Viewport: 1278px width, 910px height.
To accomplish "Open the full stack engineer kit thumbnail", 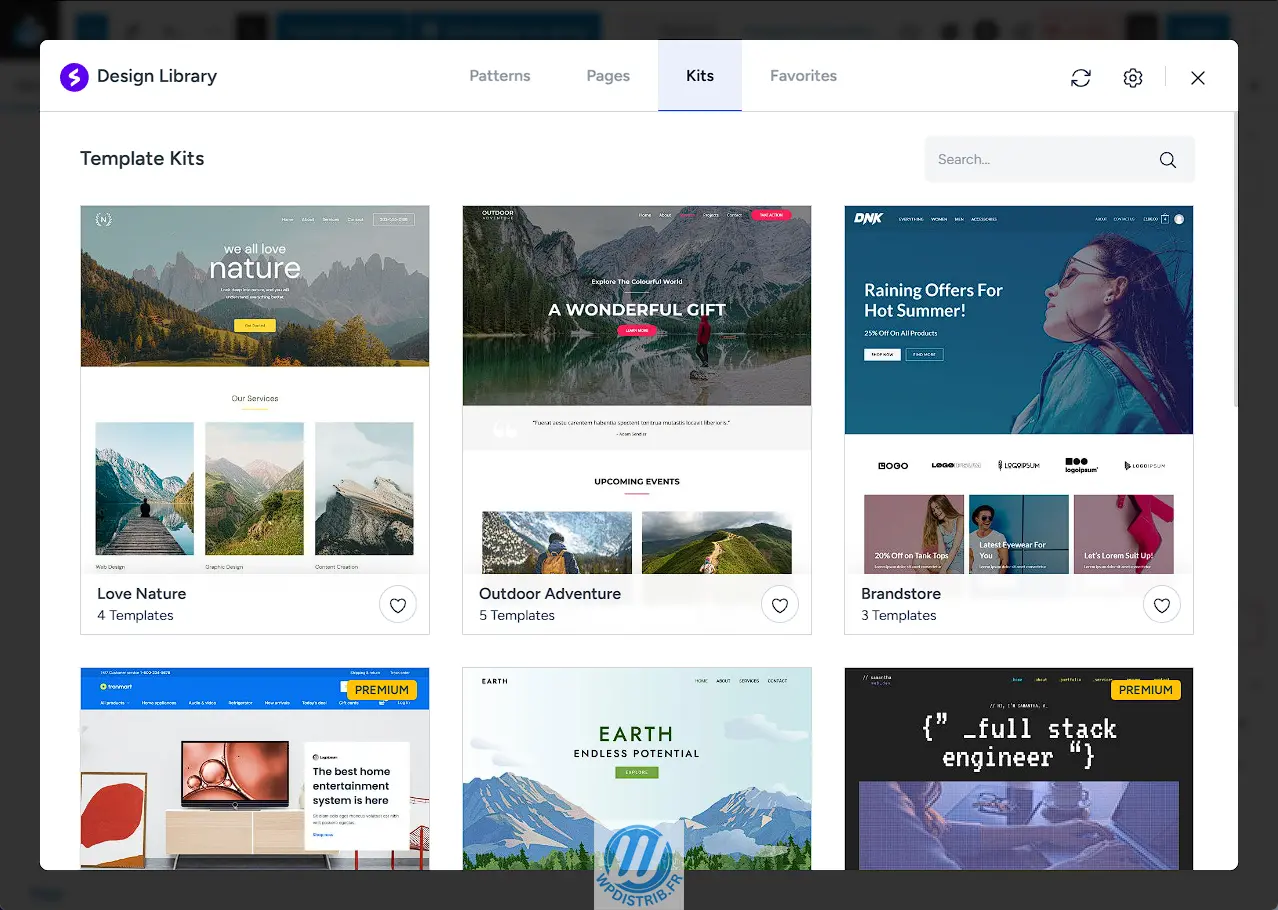I will (1019, 769).
